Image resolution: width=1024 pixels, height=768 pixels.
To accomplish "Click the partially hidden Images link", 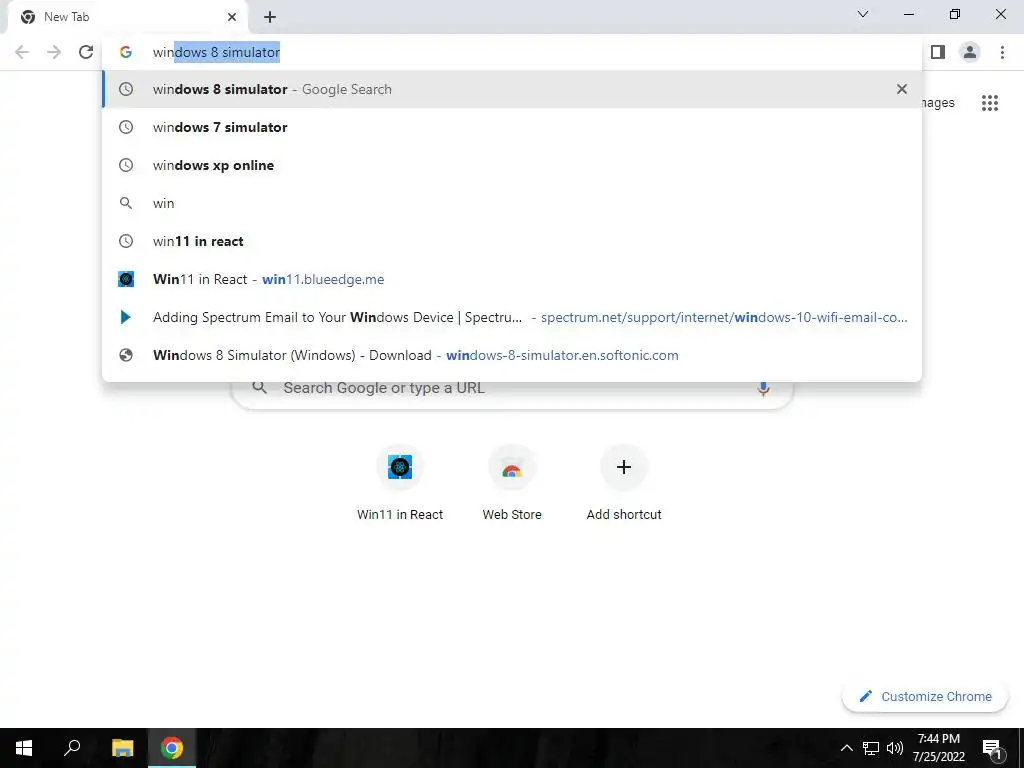I will click(938, 103).
